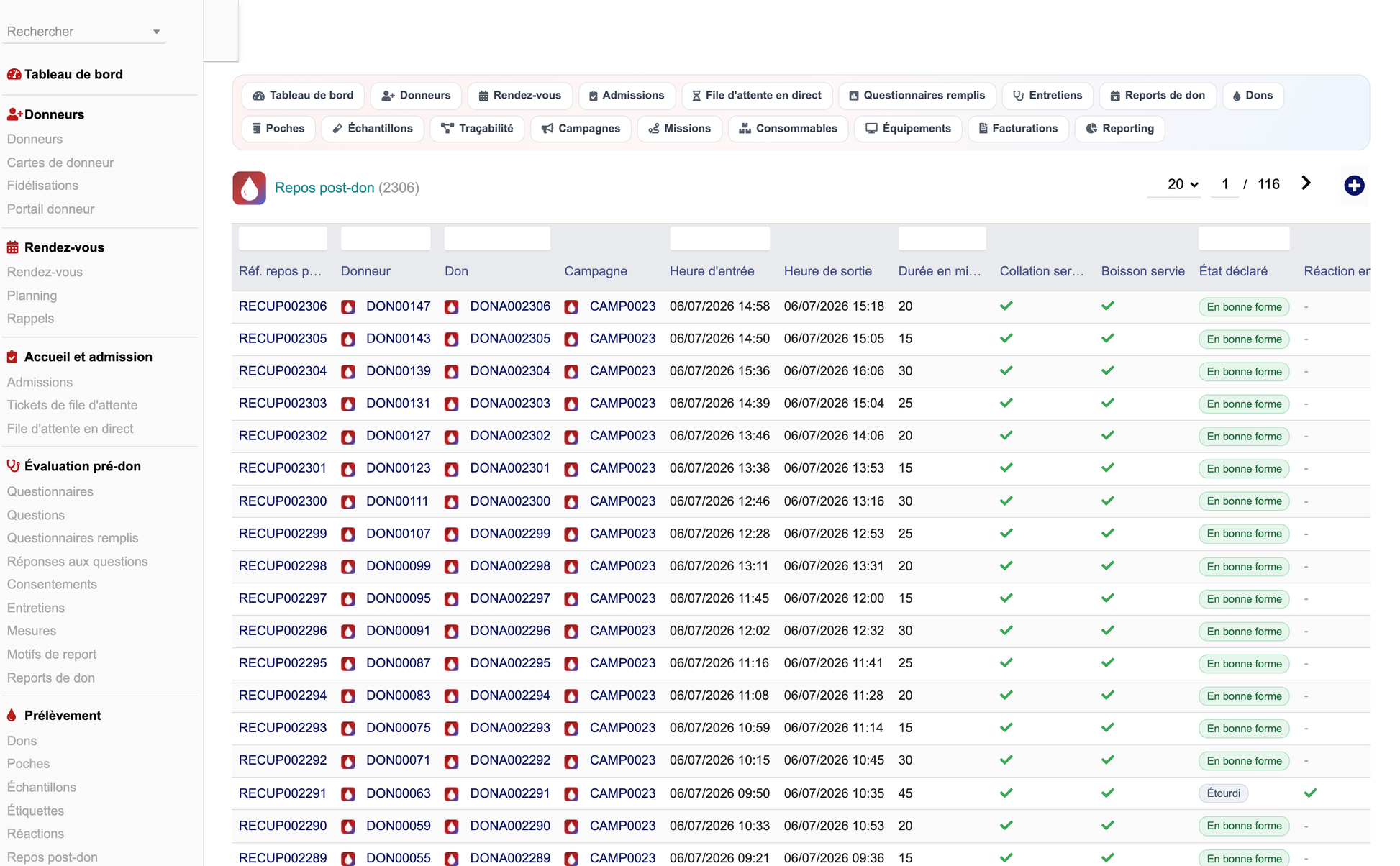This screenshot has width=1400, height=866.
Task: Open record link RECUP002300
Action: [x=283, y=501]
